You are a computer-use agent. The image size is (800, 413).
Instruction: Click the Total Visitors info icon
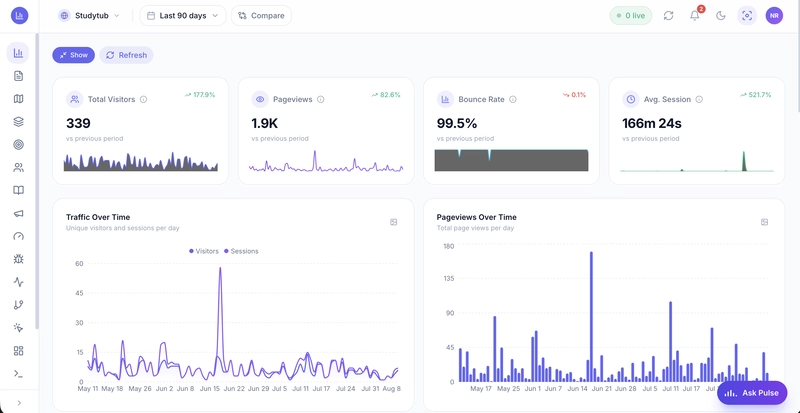click(x=143, y=100)
